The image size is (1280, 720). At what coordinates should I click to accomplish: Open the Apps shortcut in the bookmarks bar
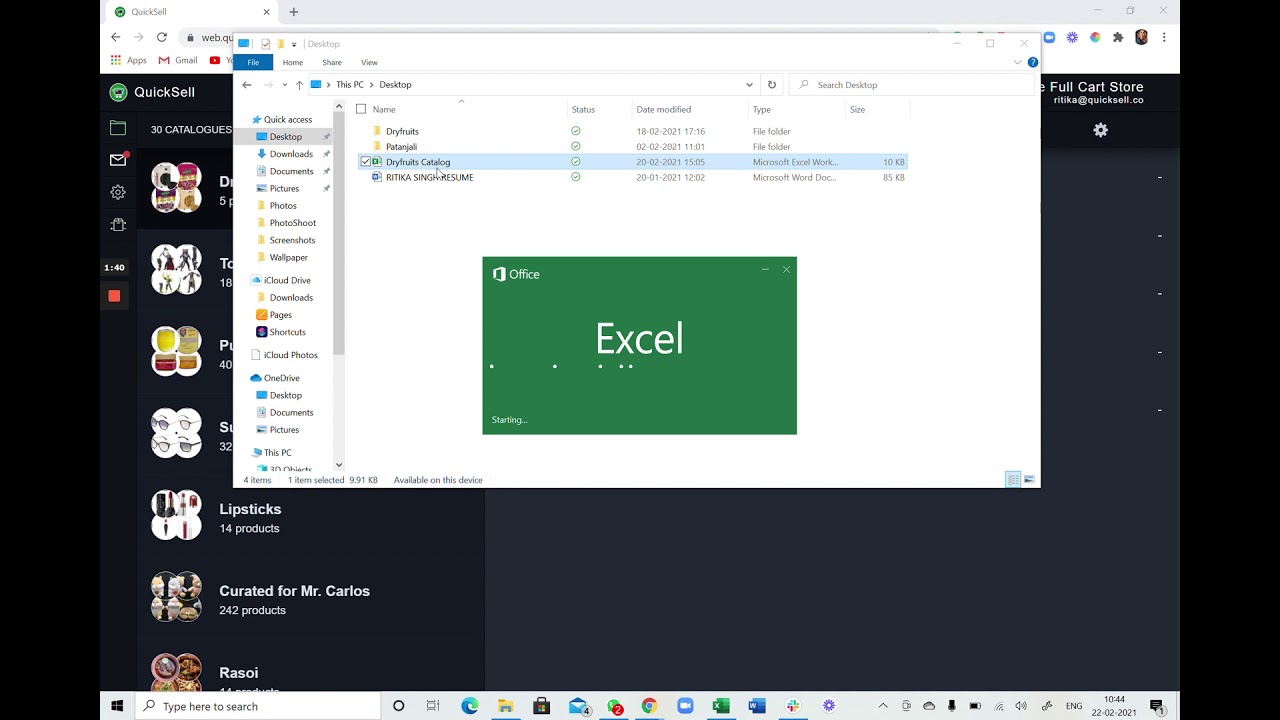tap(128, 60)
